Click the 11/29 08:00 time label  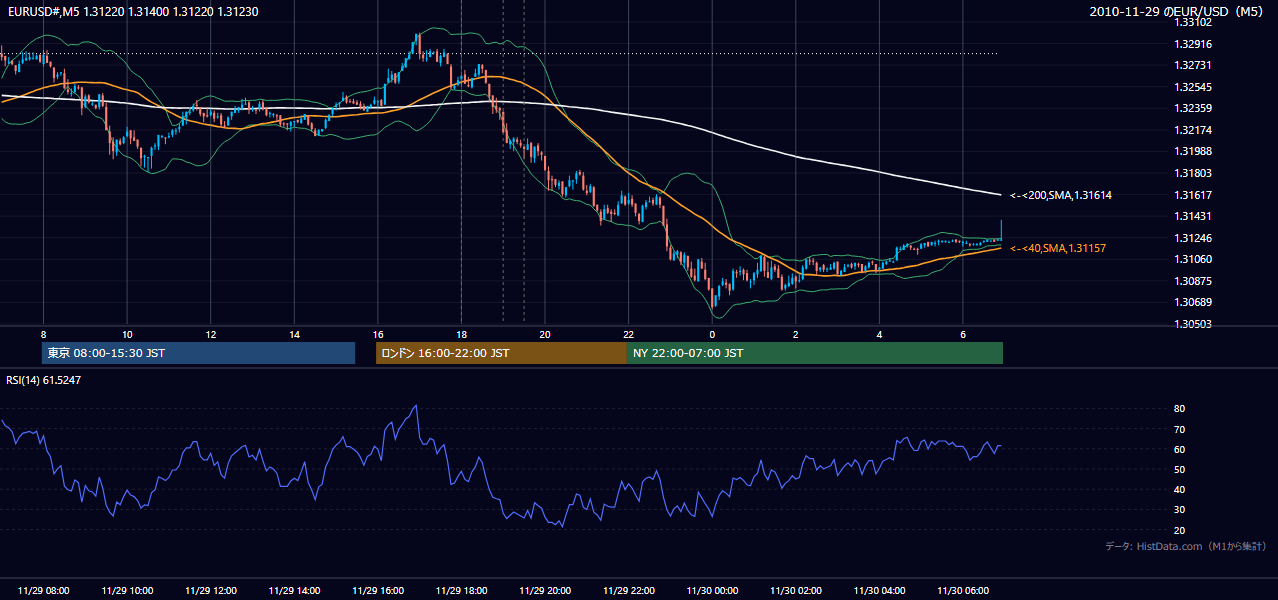pos(43,591)
